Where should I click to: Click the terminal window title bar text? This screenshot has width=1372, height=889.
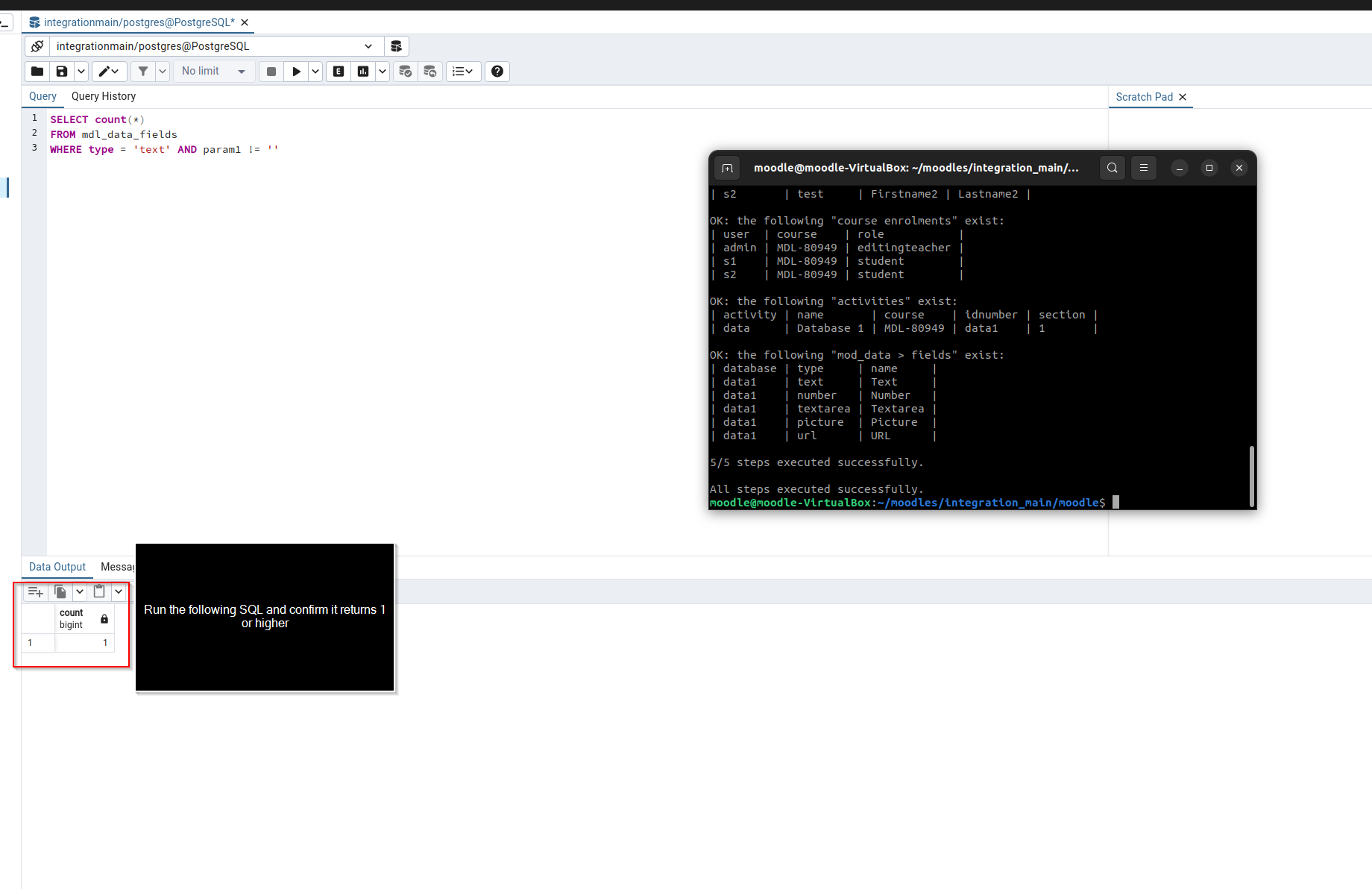tap(916, 168)
